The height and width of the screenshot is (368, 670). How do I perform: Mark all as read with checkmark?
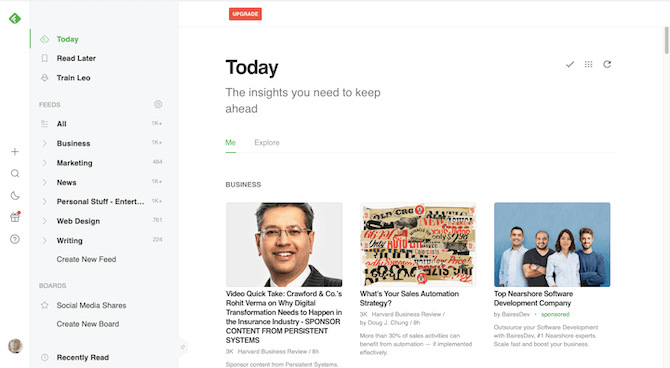tap(570, 65)
